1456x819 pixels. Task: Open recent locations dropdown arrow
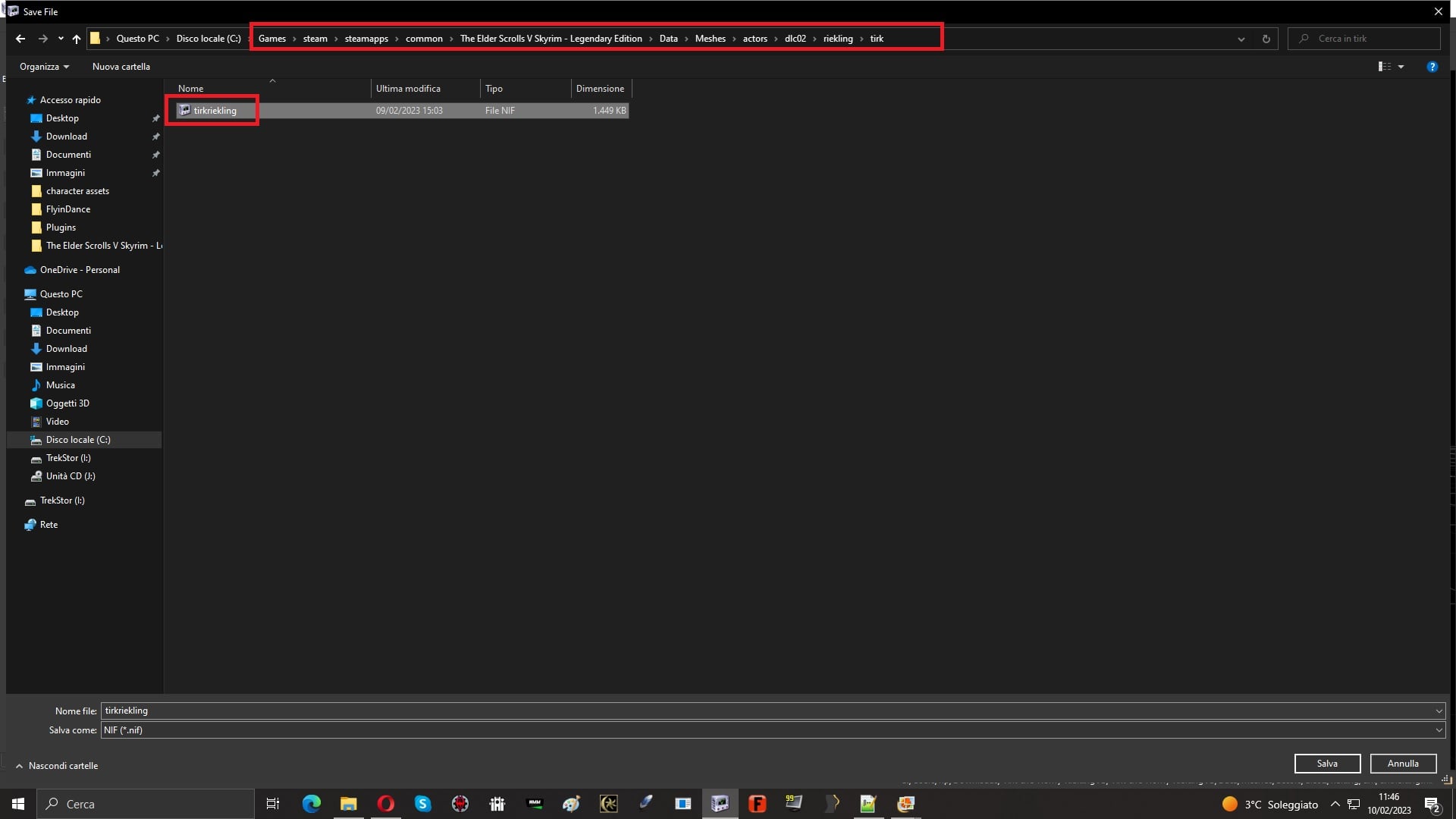61,39
